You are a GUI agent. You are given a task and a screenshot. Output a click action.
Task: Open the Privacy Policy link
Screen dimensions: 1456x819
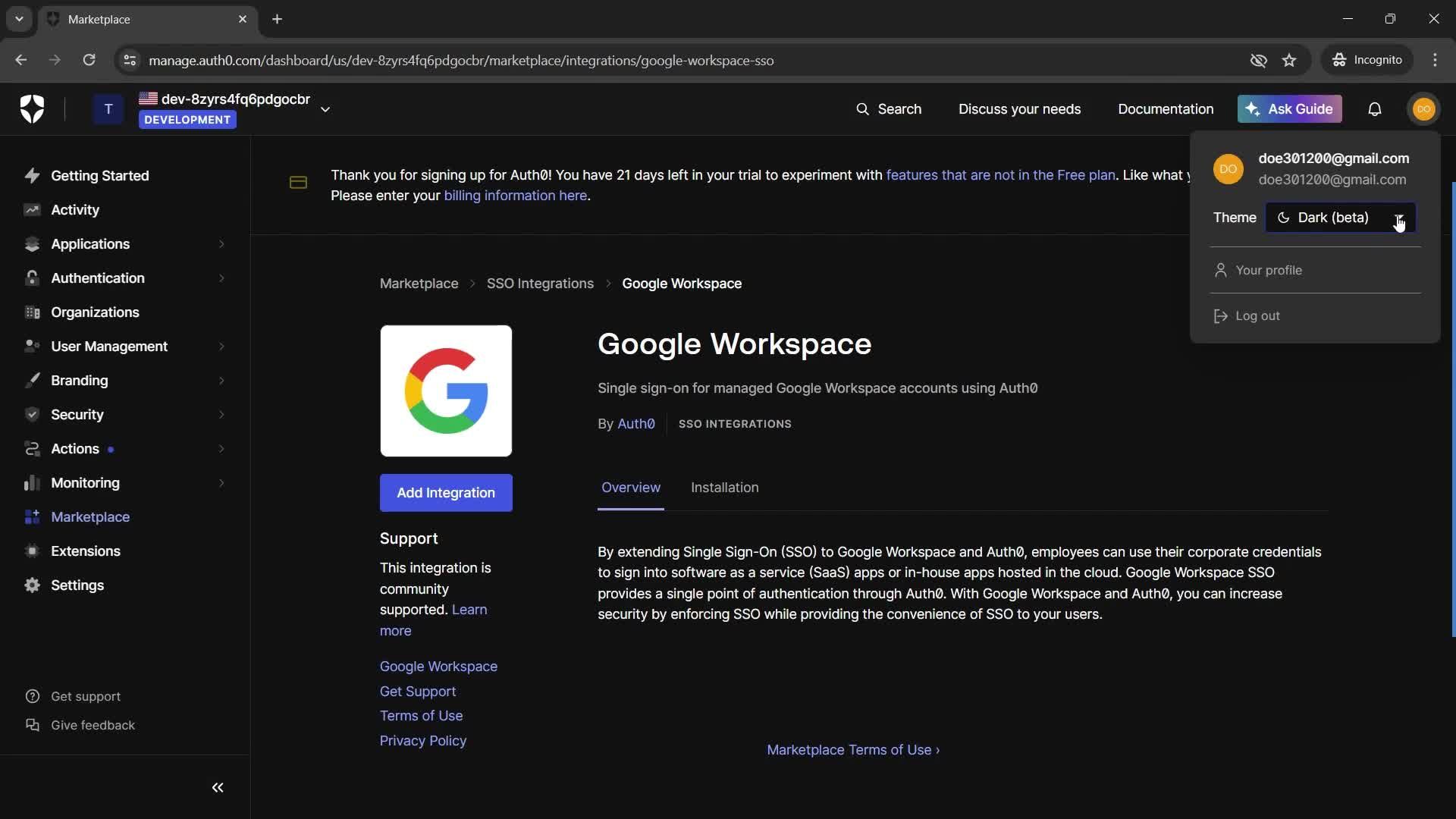click(423, 741)
